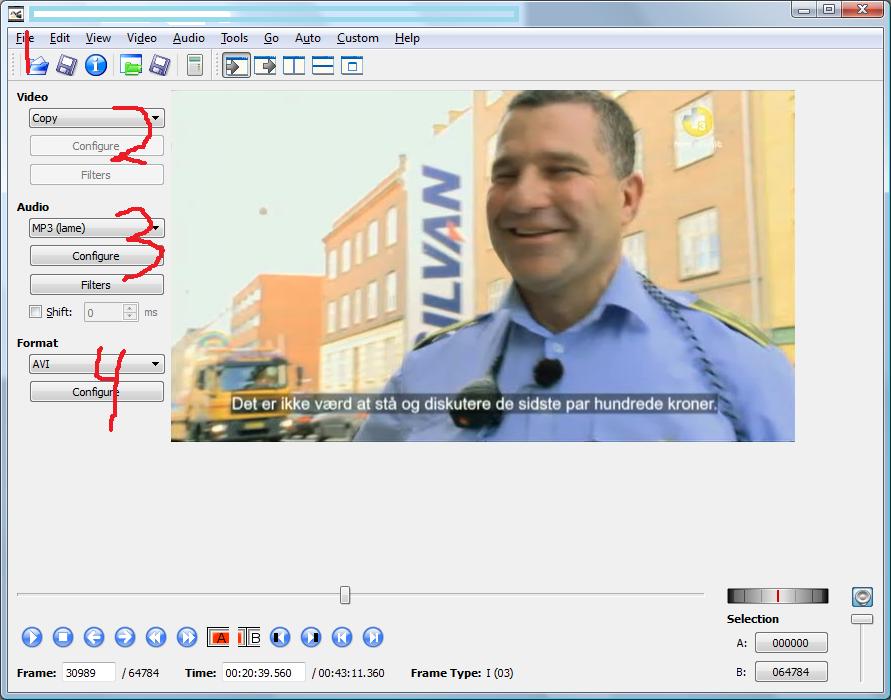891x700 pixels.
Task: Go to next frame
Action: click(125, 637)
